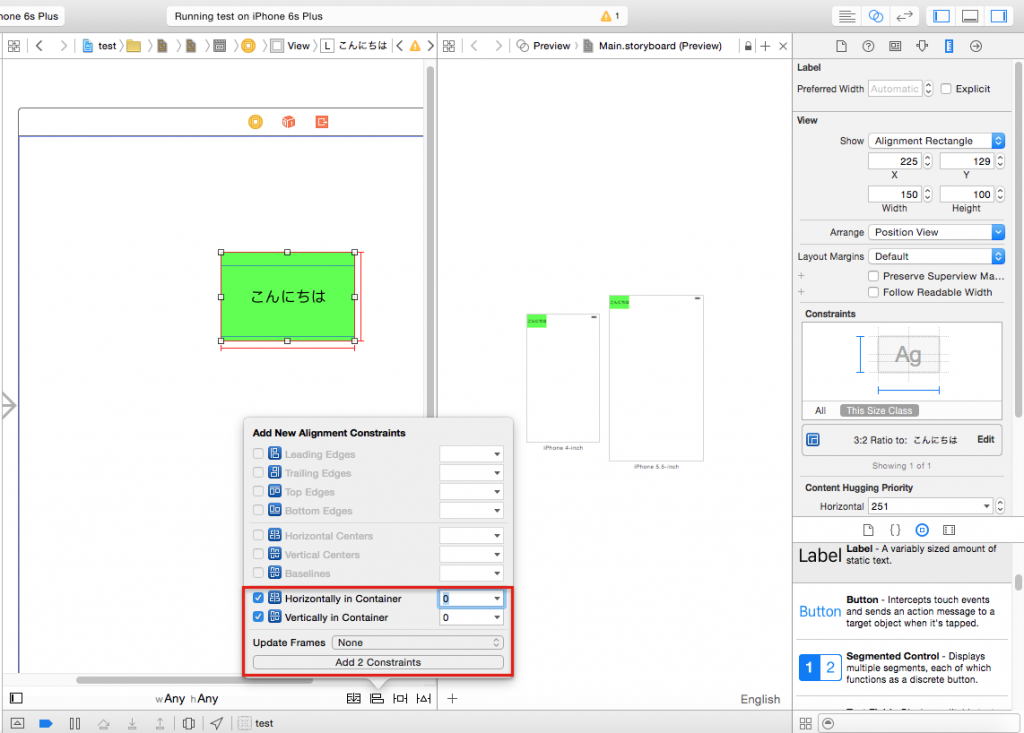Image resolution: width=1024 pixels, height=733 pixels.
Task: Open the Show Alignment Rectangle dropdown
Action: [935, 141]
